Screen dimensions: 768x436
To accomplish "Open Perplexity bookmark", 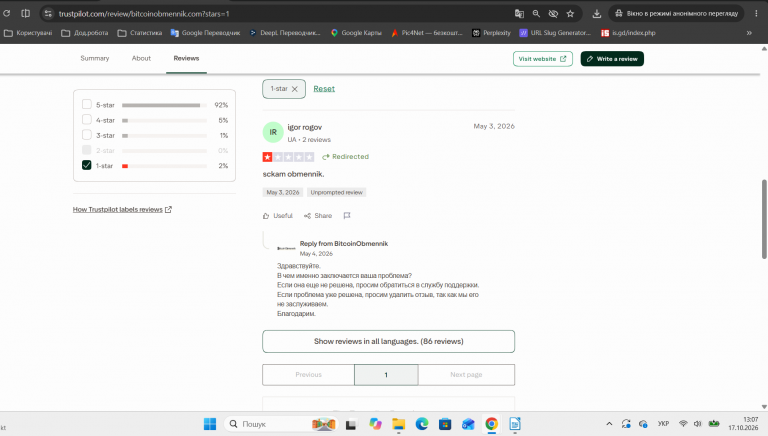I will 491,33.
